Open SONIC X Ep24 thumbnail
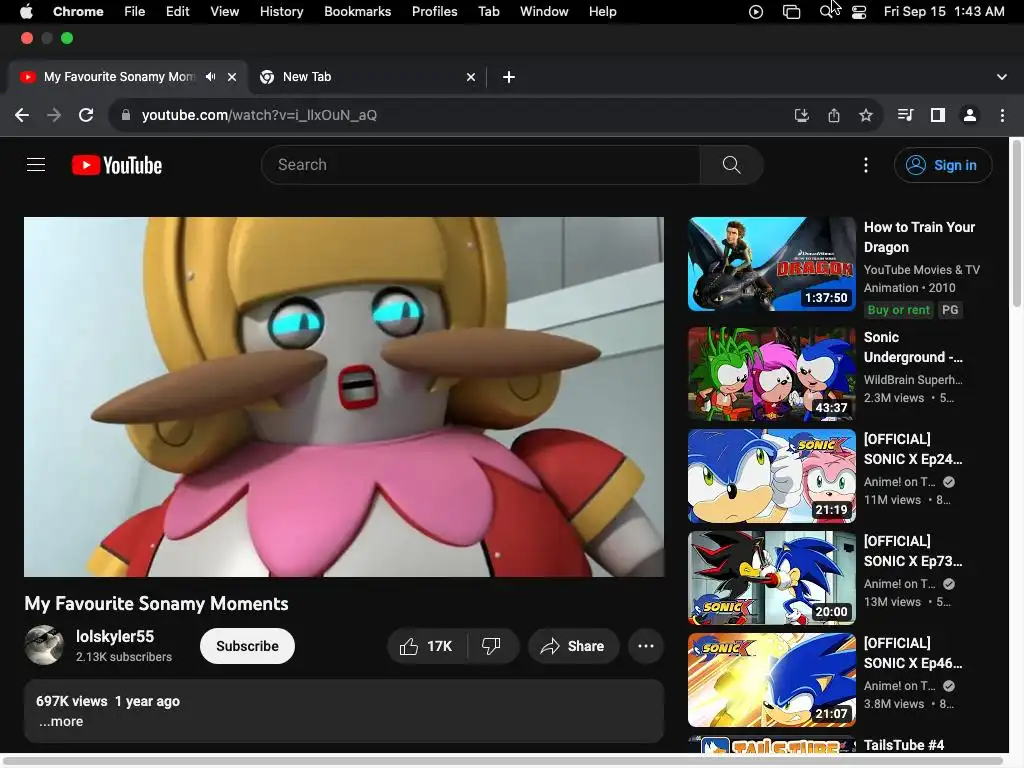The height and width of the screenshot is (768, 1024). tap(772, 476)
